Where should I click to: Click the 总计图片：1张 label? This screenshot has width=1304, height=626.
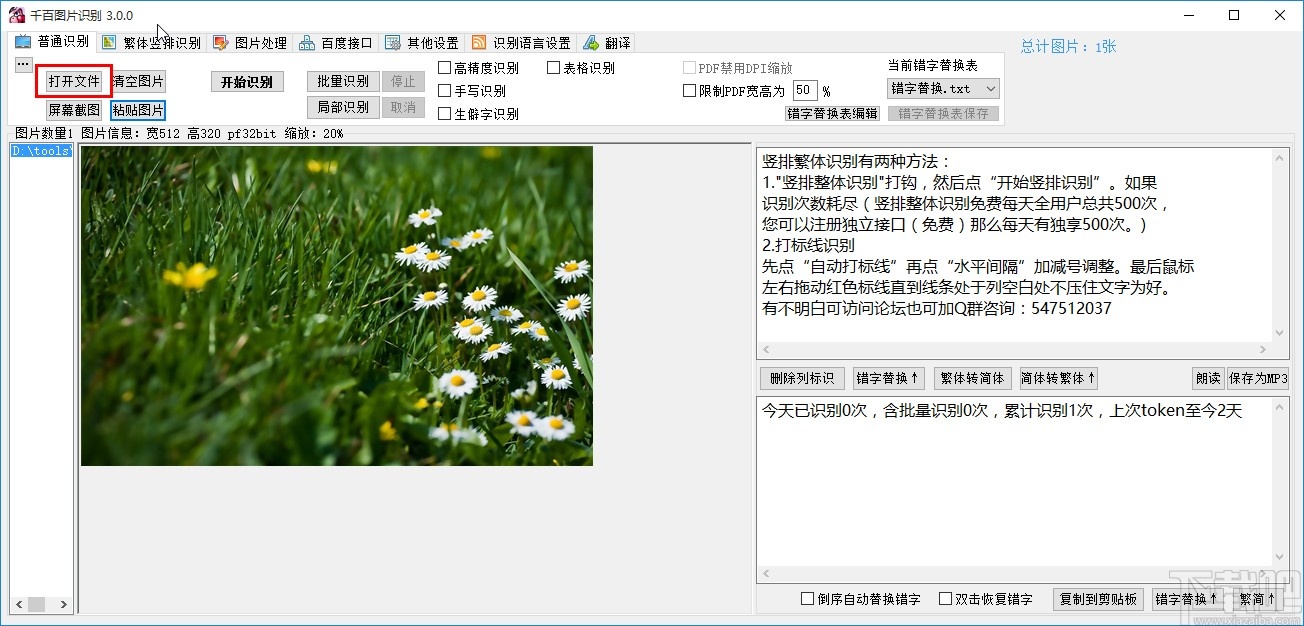(1068, 46)
